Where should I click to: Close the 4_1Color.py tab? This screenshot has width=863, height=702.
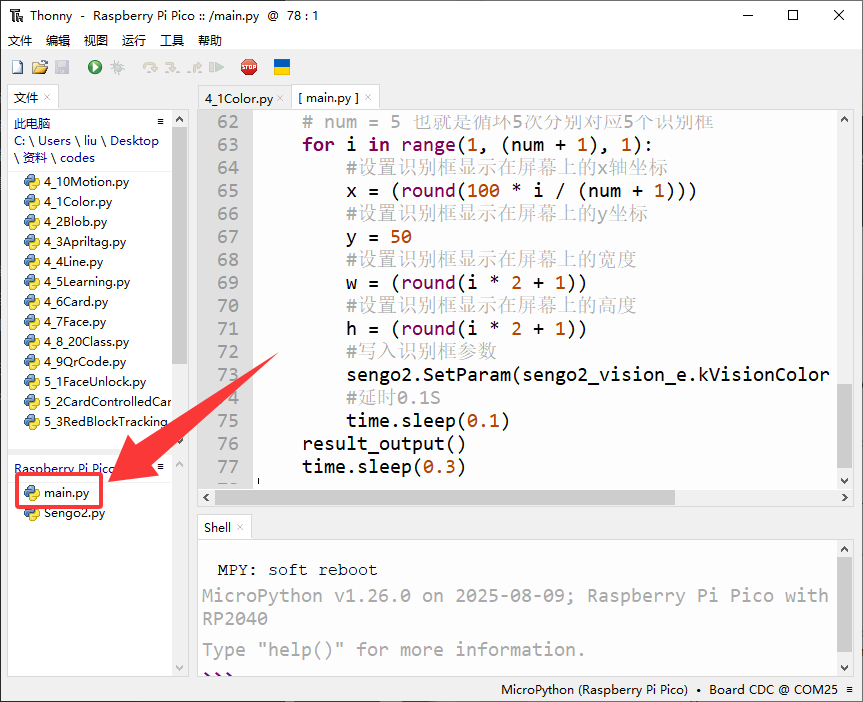pyautogui.click(x=280, y=98)
